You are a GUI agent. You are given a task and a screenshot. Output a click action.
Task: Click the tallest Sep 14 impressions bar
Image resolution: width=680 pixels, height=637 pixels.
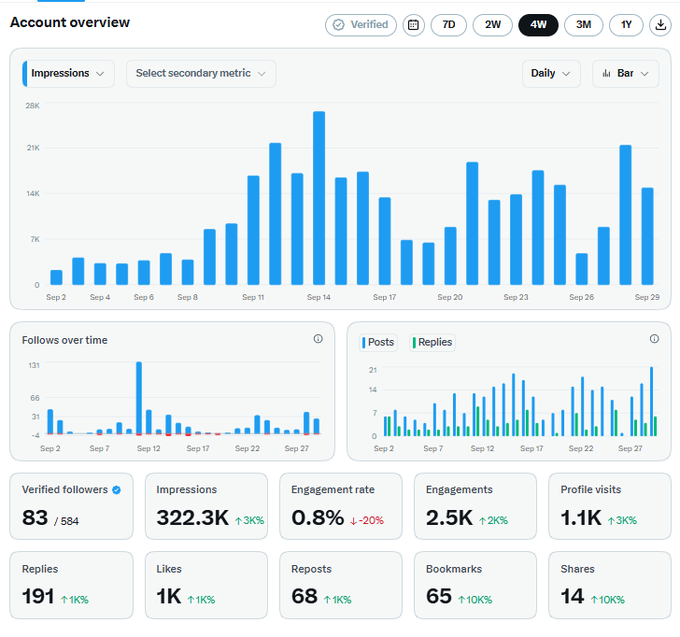319,198
